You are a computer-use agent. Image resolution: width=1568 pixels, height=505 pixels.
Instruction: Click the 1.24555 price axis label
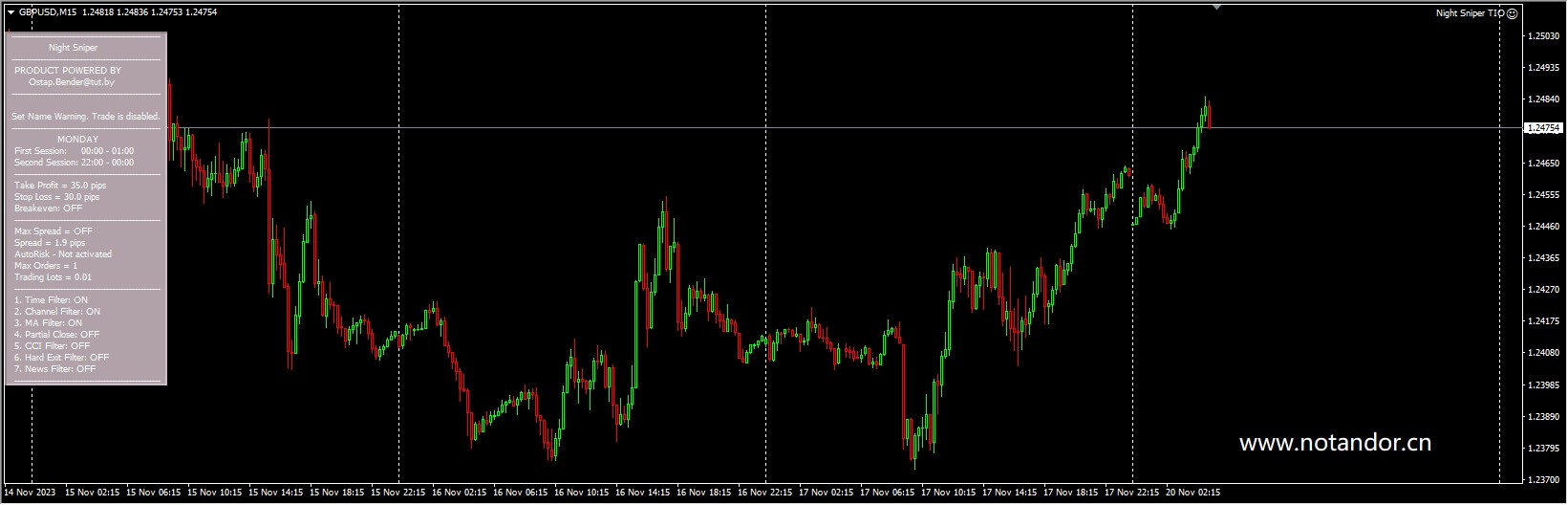coord(1544,195)
